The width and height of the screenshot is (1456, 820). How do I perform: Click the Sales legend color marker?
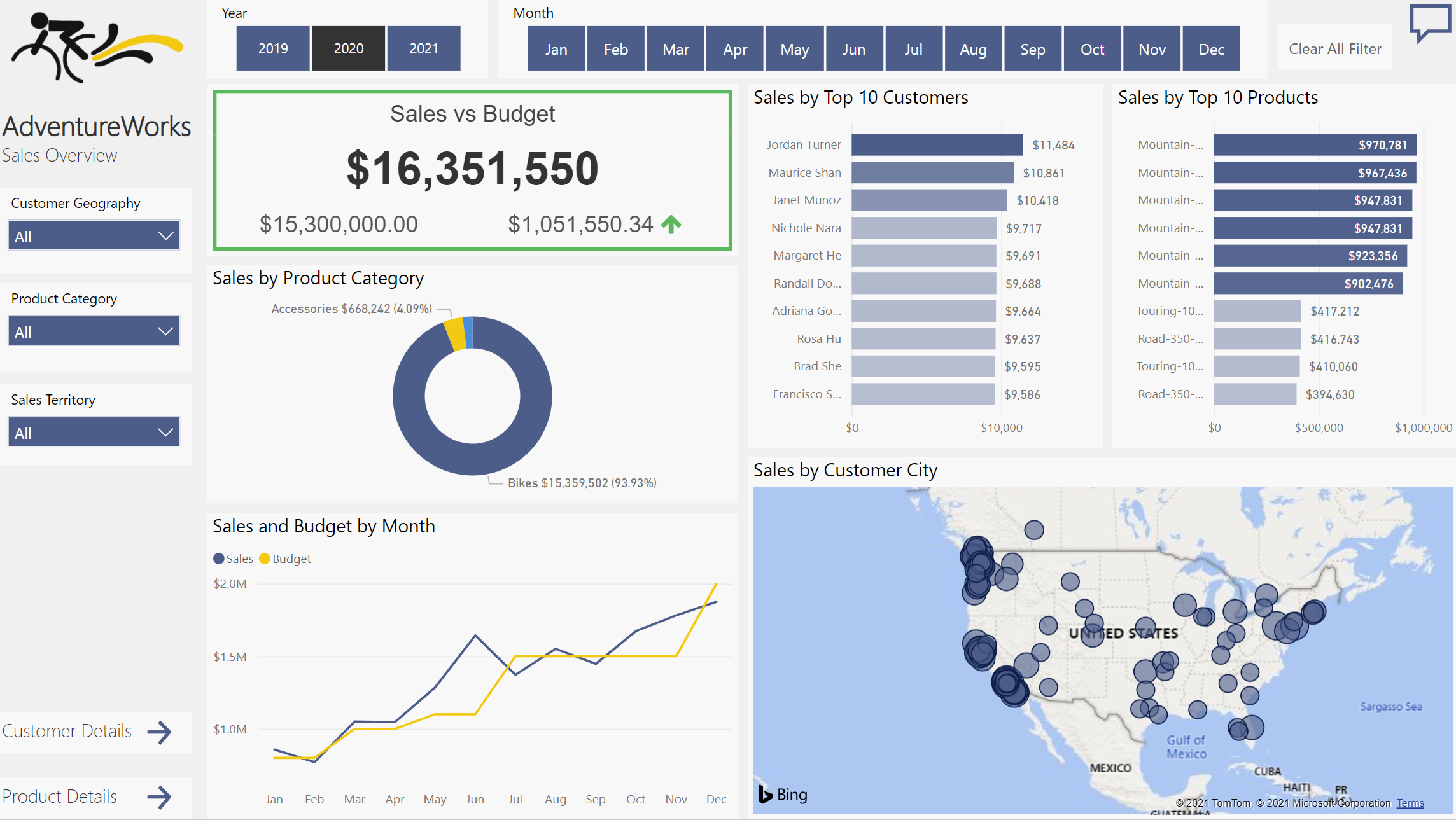pos(218,559)
